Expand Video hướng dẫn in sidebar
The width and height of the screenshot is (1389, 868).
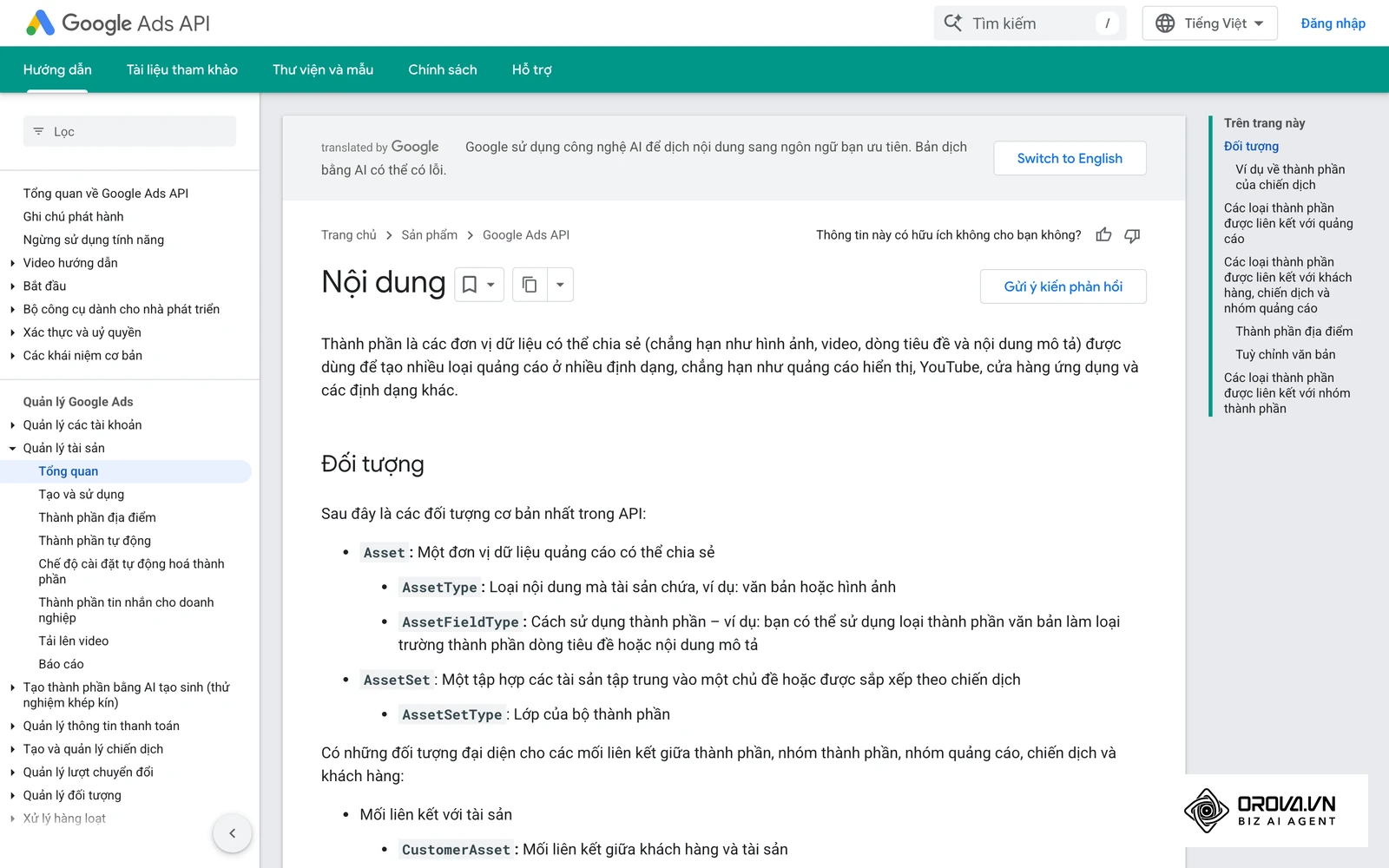pyautogui.click(x=12, y=263)
